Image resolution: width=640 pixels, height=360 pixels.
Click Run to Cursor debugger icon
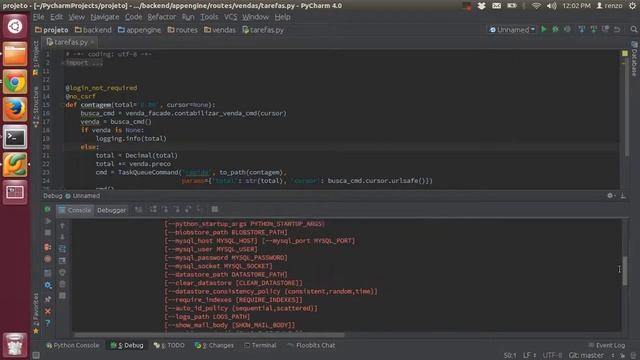coord(200,210)
